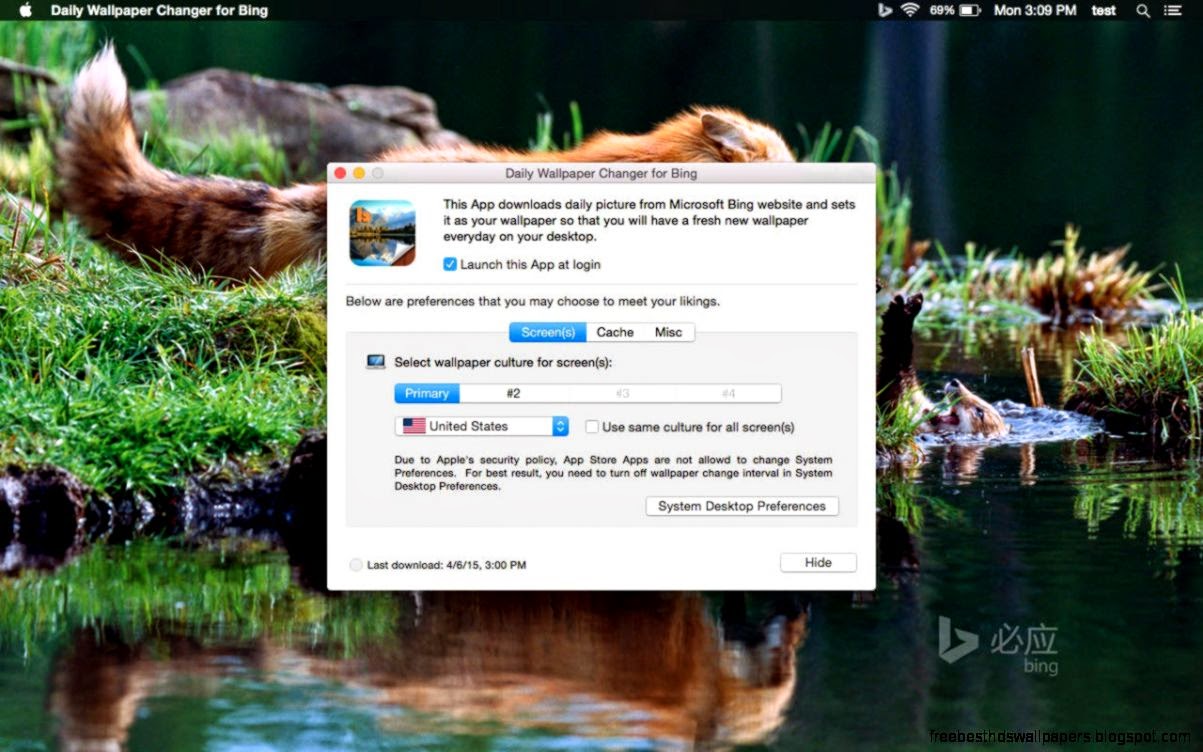Click the Bing menu bar icon
The width and height of the screenshot is (1203, 752).
coord(884,10)
